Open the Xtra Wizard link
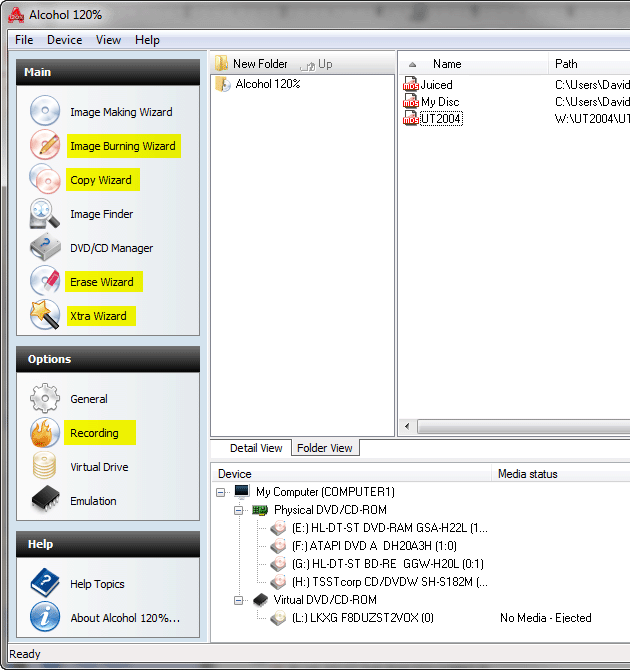Screen dimensions: 630x670 point(99,316)
